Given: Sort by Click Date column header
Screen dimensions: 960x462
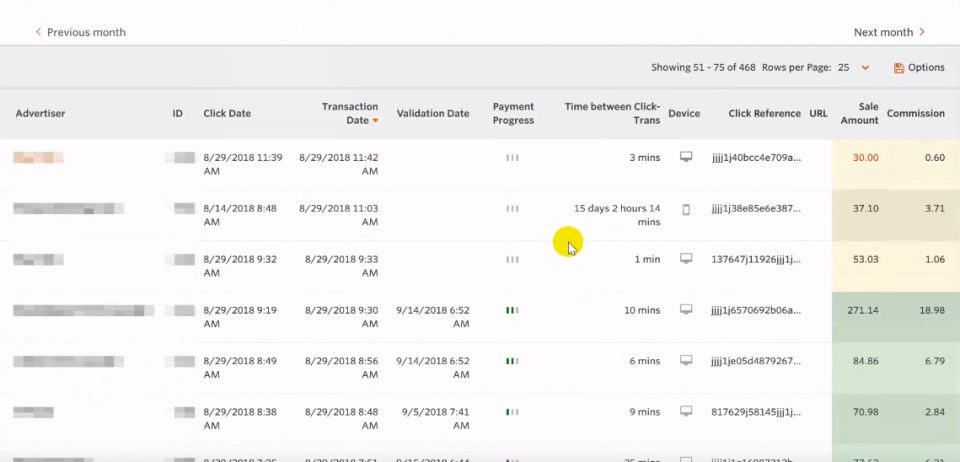Looking at the screenshot, I should coord(227,113).
